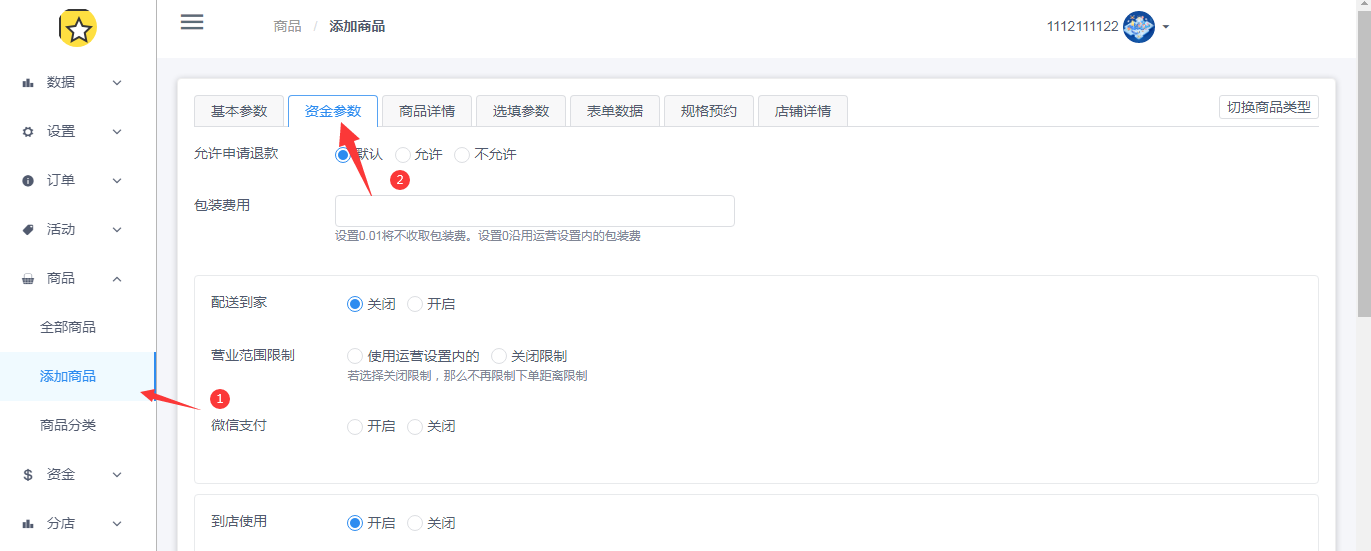Viewport: 1371px width, 551px height.
Task: Click the dollar icon beside 资金
Action: click(x=28, y=475)
